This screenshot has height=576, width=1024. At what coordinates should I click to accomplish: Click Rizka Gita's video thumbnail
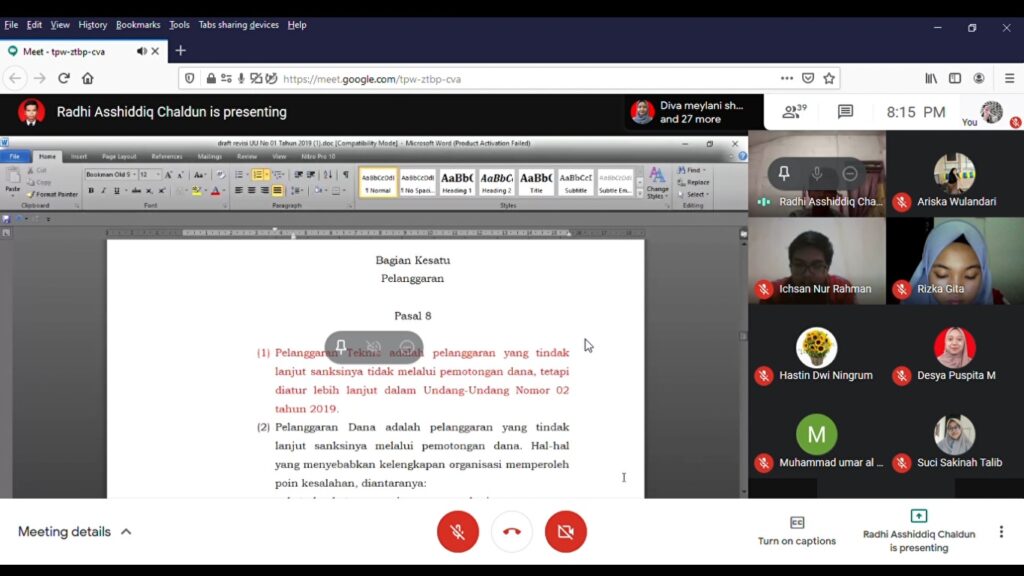954,261
